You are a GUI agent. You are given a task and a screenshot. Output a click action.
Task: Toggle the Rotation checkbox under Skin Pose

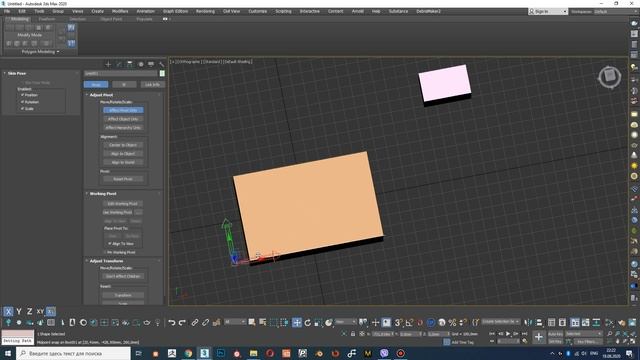coord(22,102)
